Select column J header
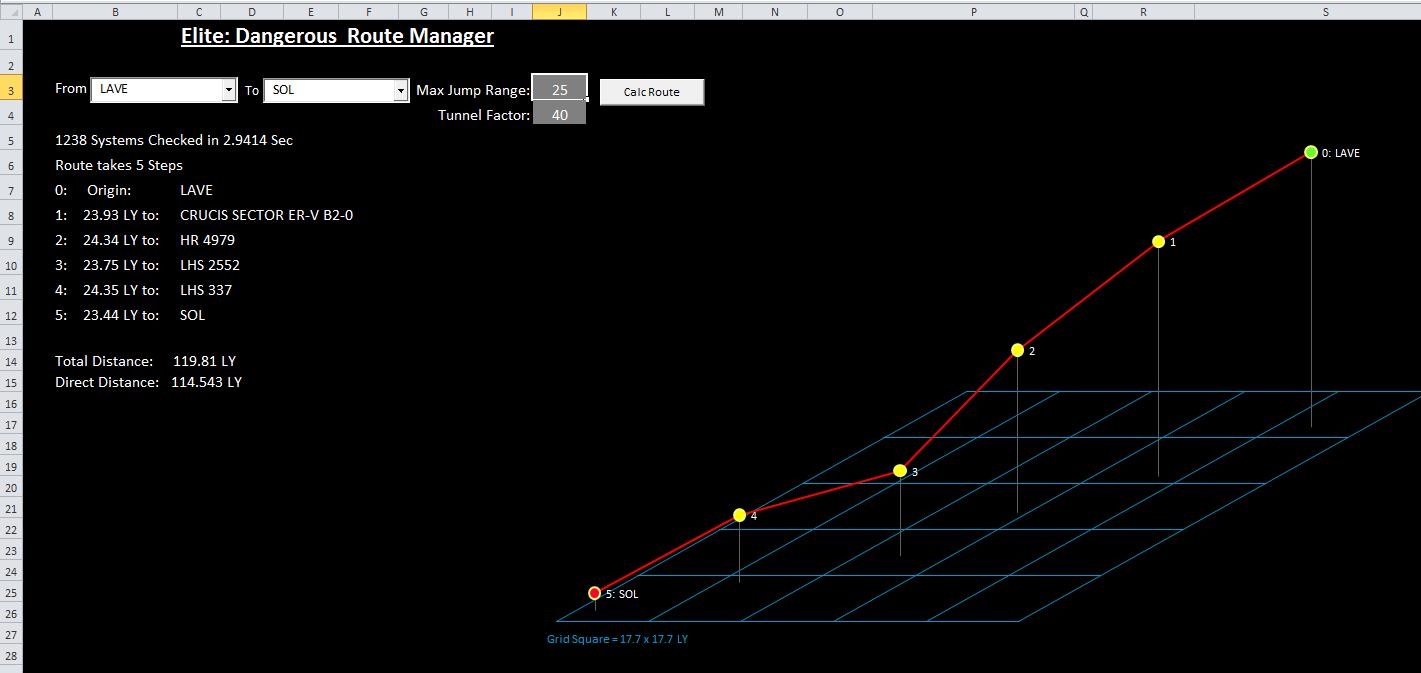 (x=559, y=12)
